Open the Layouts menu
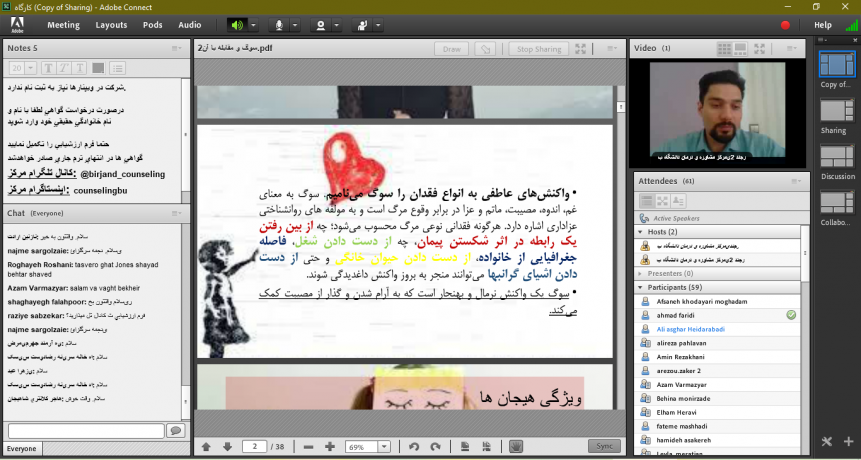The height and width of the screenshot is (460, 861). click(x=111, y=25)
